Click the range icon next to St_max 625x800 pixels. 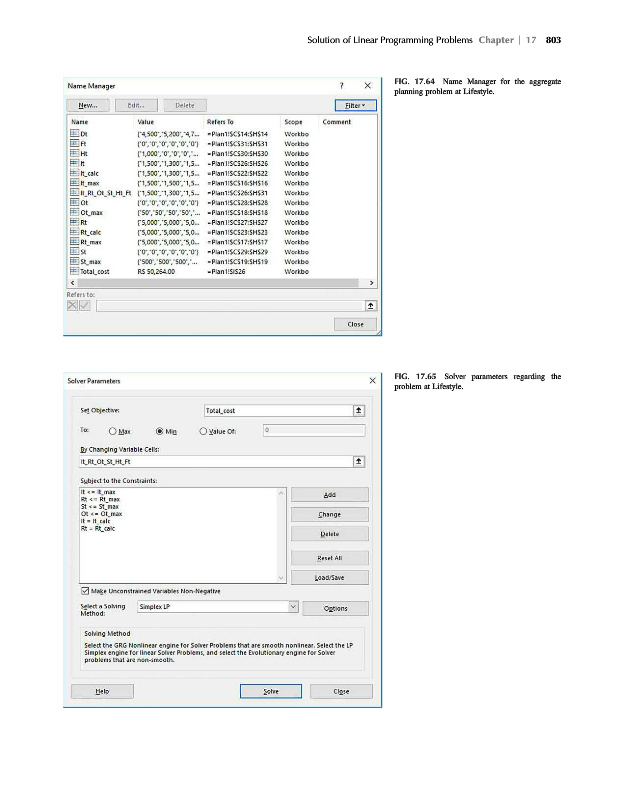pos(74,261)
